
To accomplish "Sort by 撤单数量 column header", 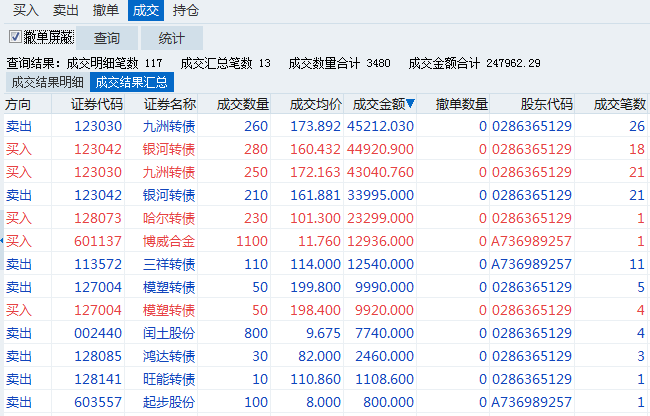I will 453,104.
